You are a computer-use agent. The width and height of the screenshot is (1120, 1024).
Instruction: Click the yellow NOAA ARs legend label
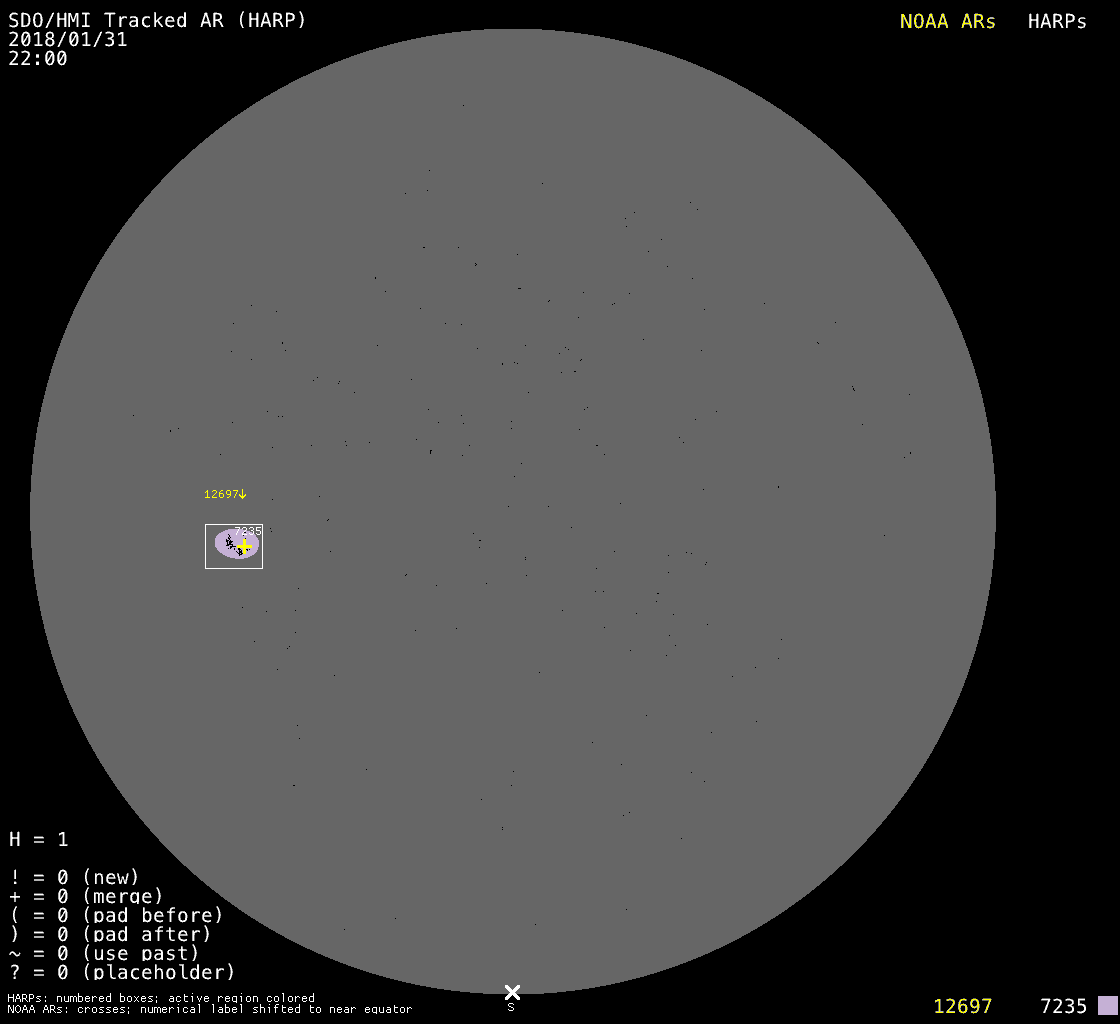pos(947,21)
